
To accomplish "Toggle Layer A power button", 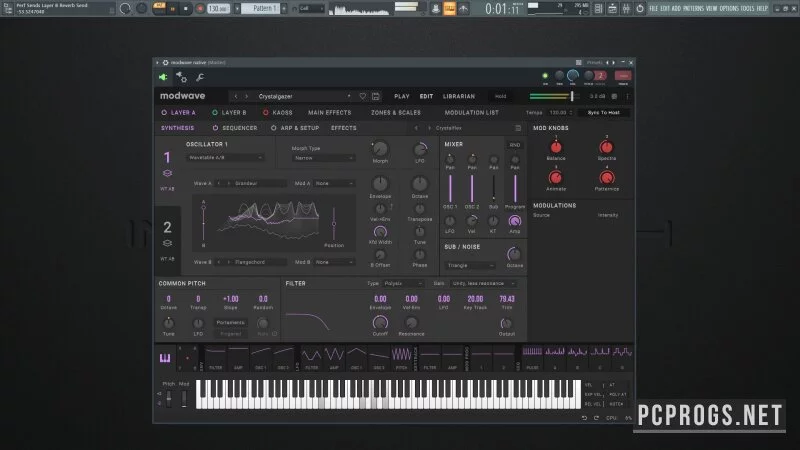I will click(x=164, y=112).
